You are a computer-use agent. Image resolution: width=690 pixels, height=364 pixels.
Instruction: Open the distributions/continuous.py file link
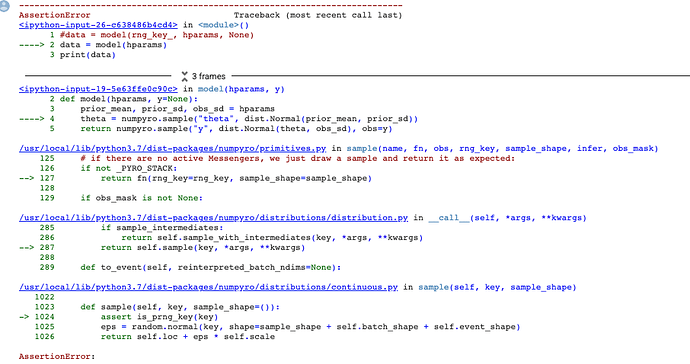(208, 287)
